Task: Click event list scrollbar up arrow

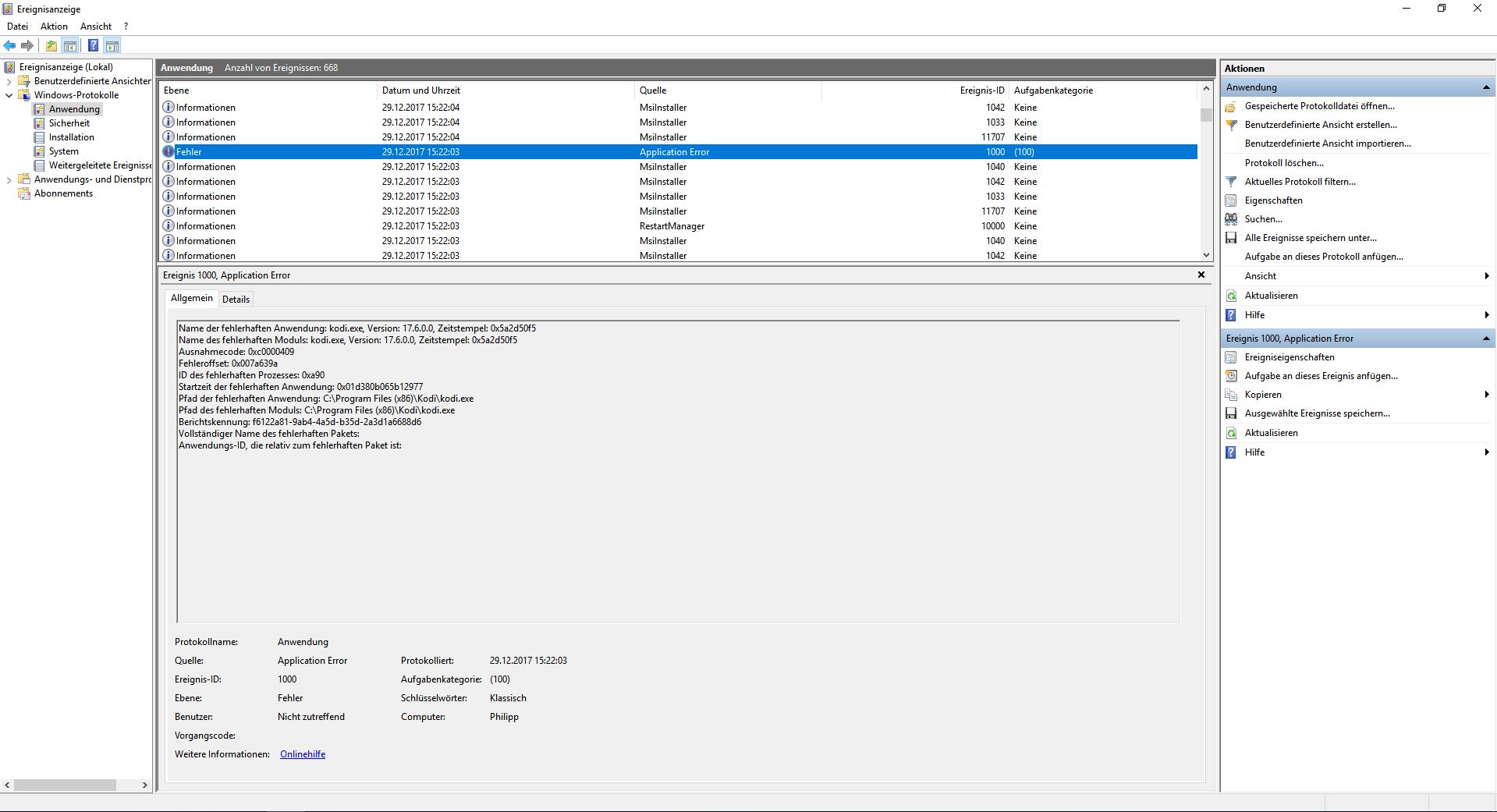Action: point(1206,89)
